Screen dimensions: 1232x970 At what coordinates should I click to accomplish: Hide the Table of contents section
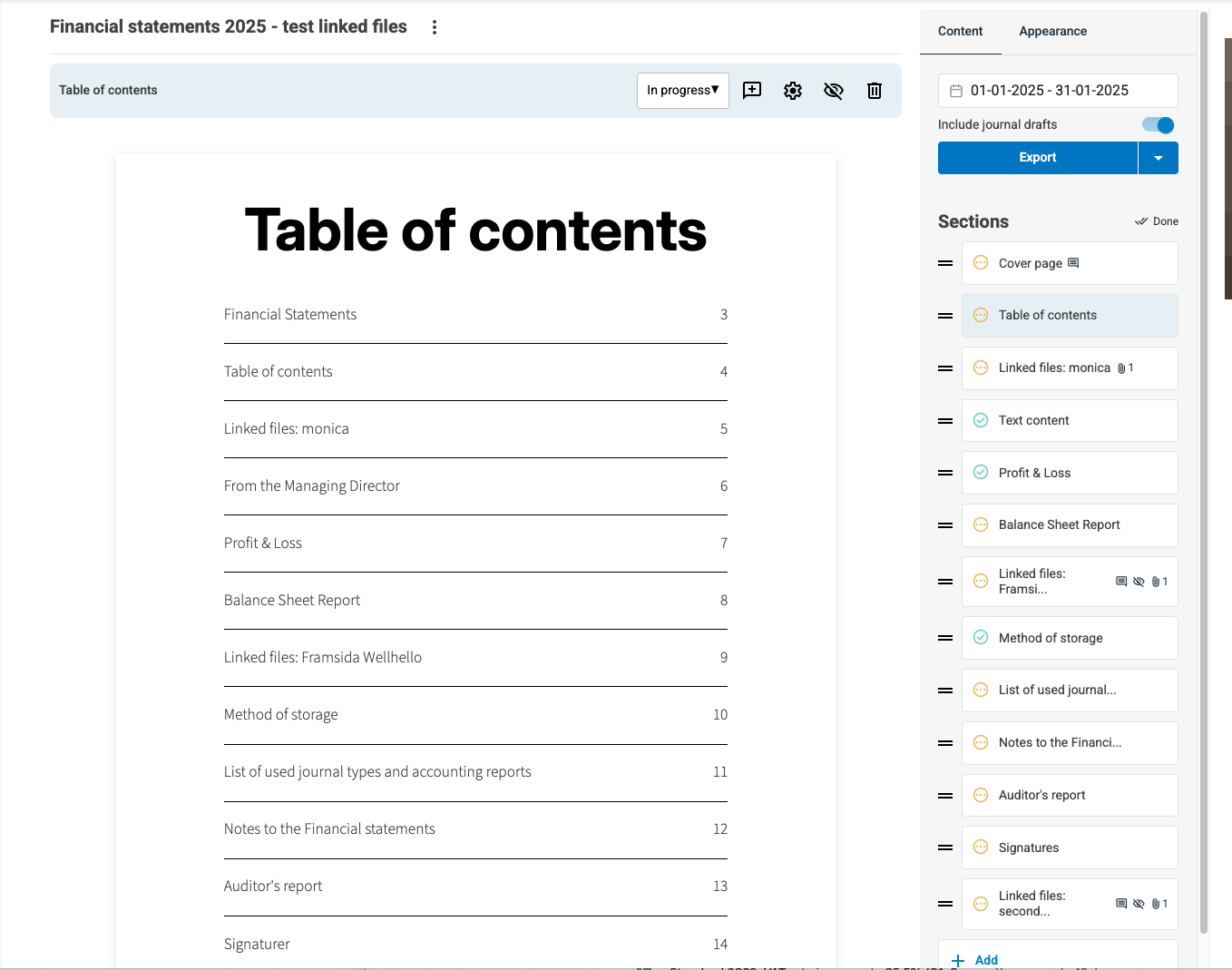coord(834,90)
